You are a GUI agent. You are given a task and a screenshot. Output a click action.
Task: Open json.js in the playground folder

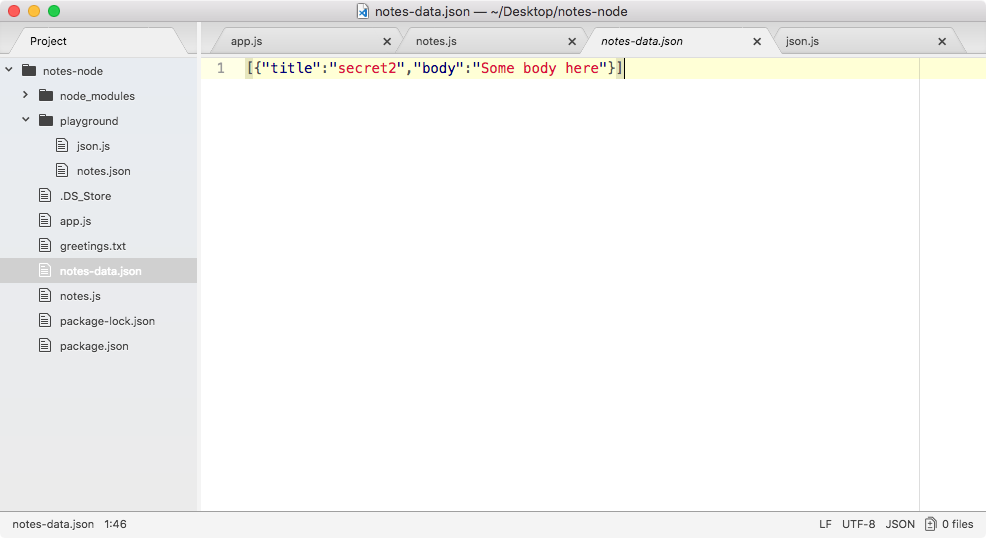(x=93, y=146)
